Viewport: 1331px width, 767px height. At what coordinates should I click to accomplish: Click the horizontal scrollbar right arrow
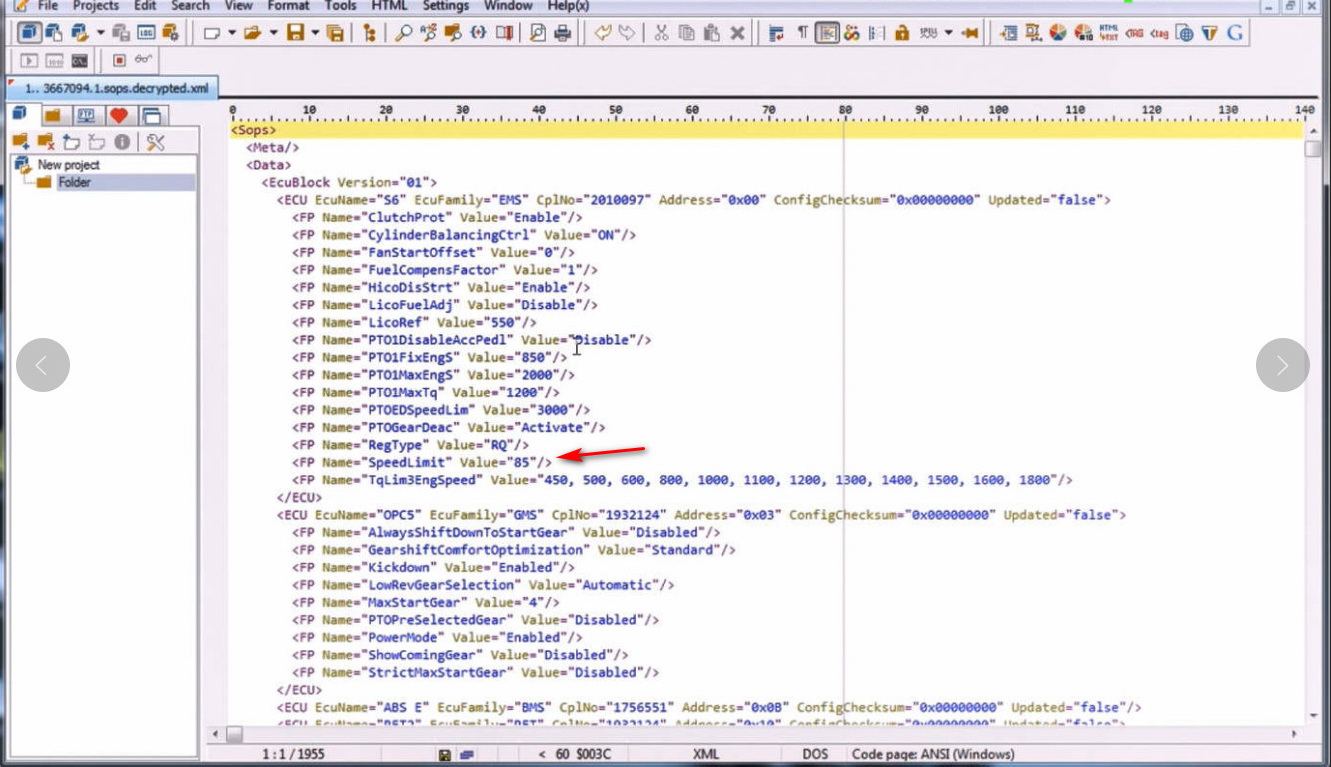[1296, 734]
